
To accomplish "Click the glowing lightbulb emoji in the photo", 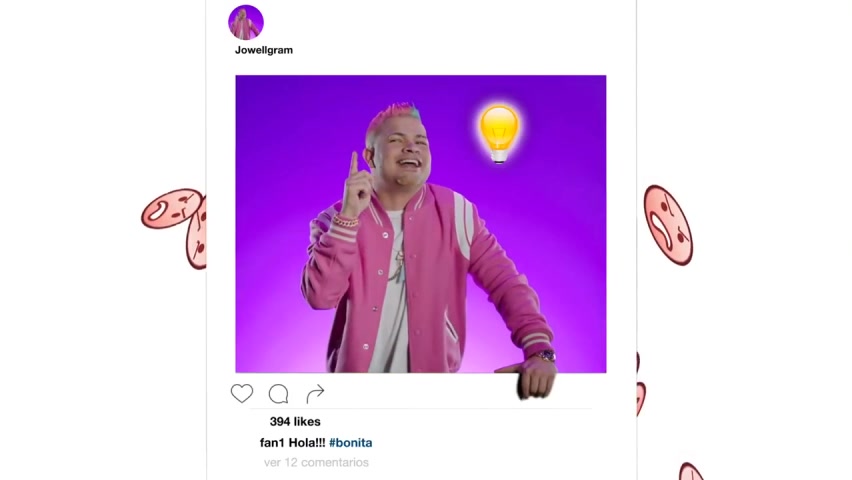I will [499, 134].
